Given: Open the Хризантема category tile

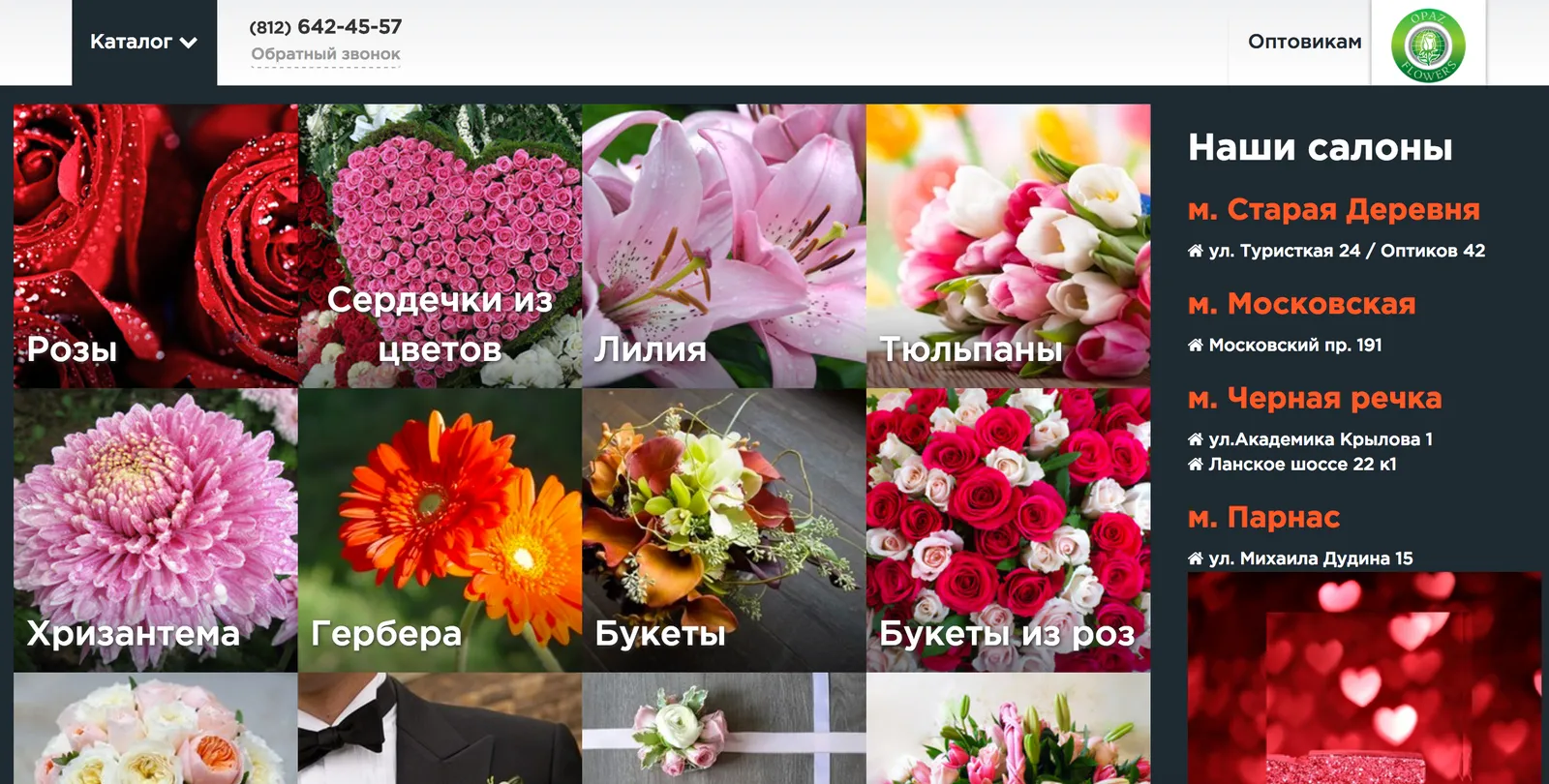Looking at the screenshot, I should 156,530.
